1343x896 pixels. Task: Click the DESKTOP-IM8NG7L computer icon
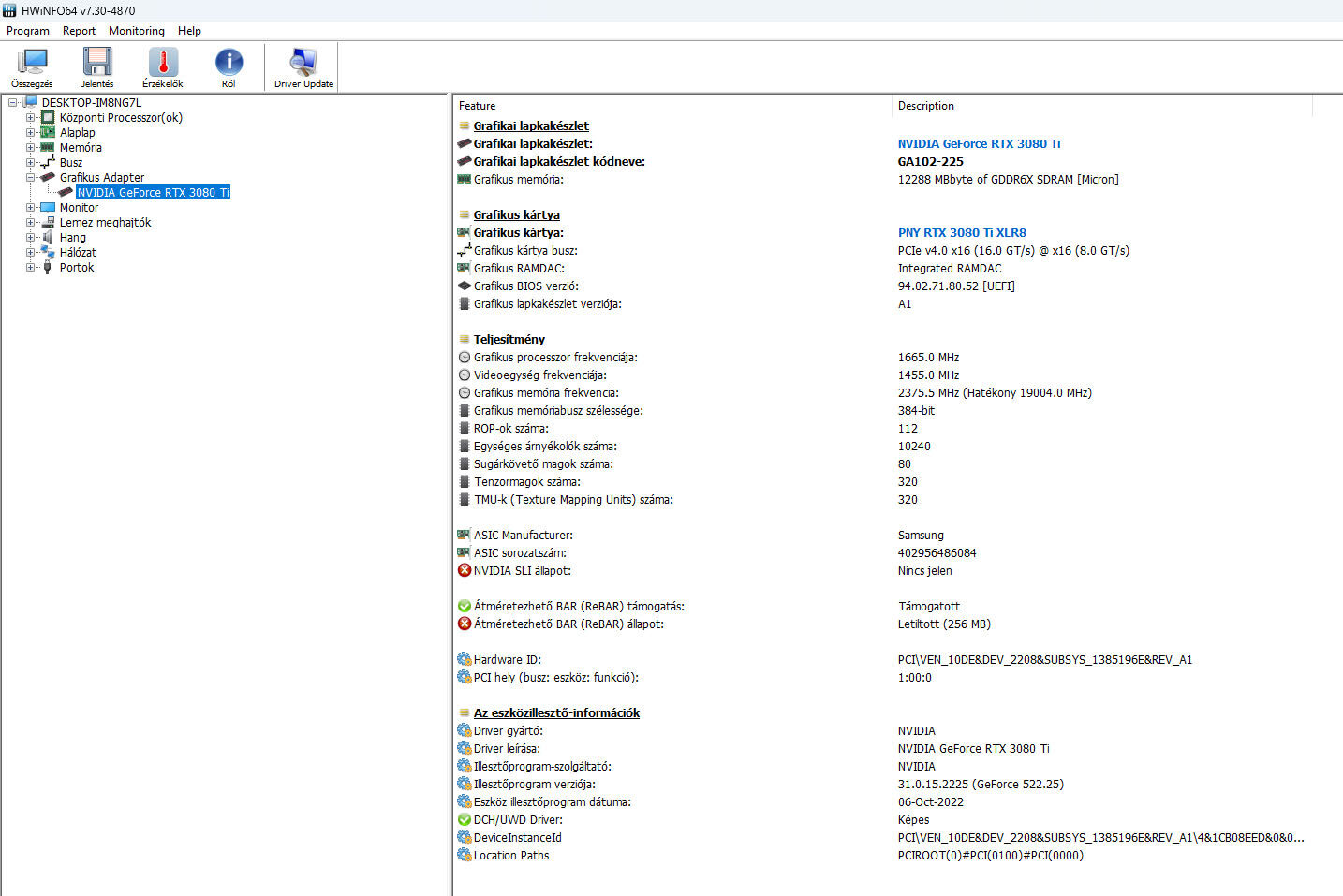point(30,103)
